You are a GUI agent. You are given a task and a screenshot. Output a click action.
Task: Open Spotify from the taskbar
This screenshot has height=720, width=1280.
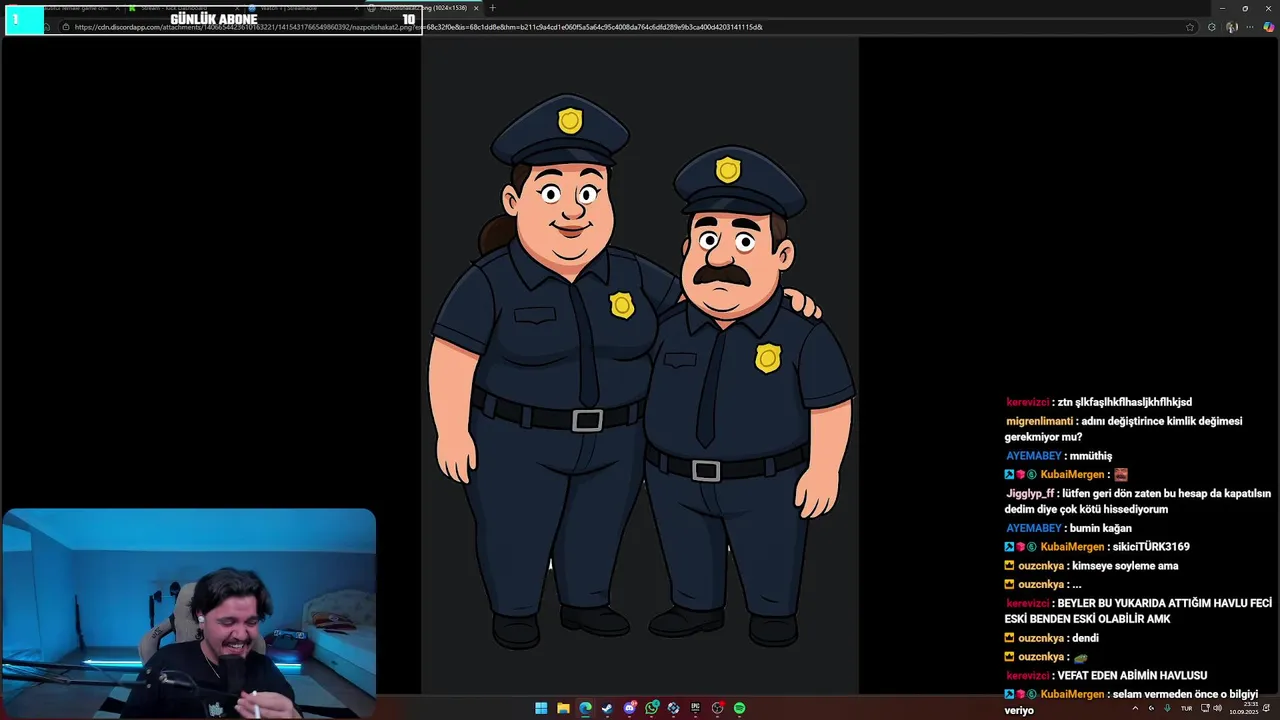[739, 708]
